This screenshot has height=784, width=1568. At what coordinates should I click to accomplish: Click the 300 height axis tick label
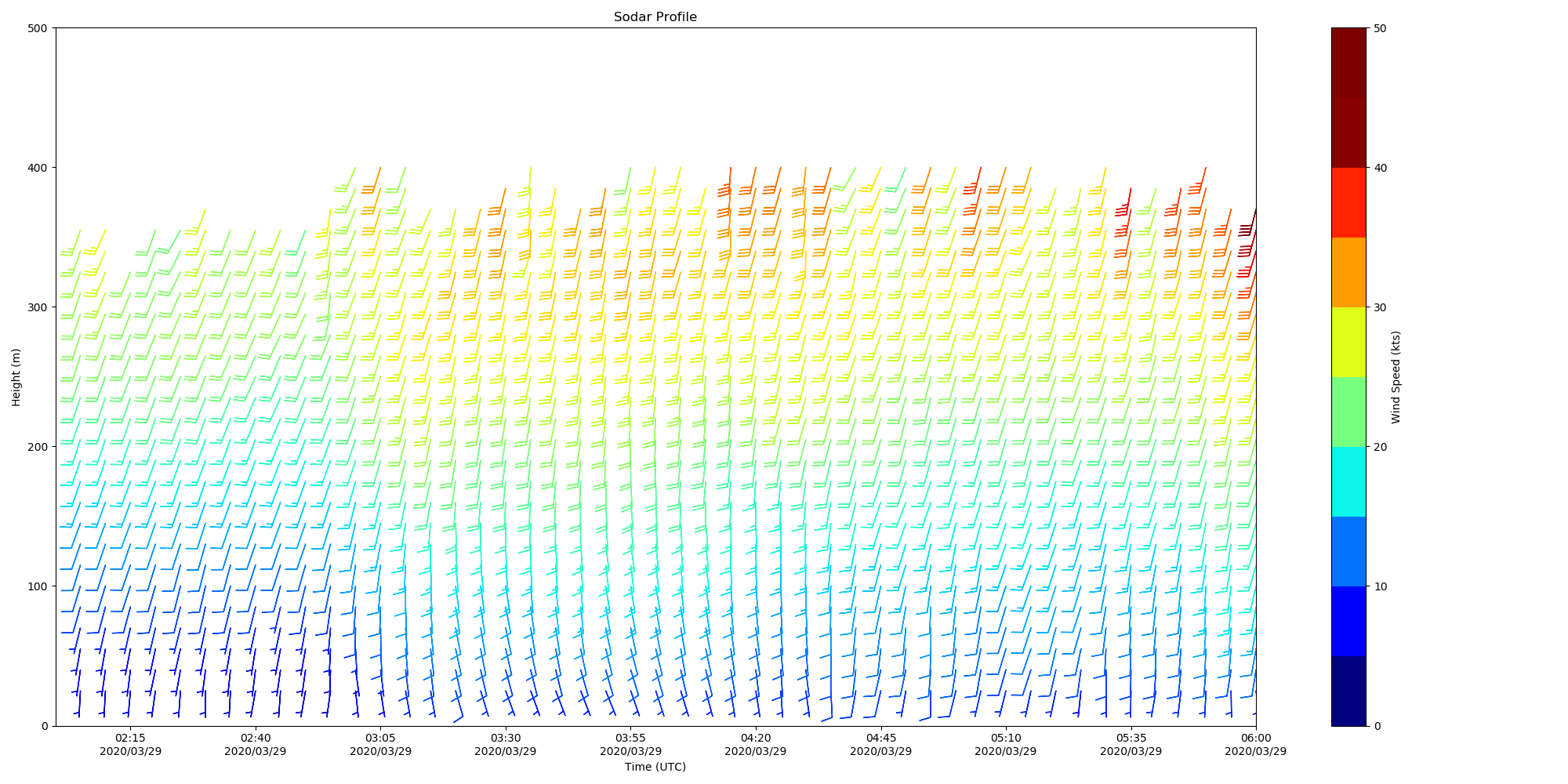pos(38,307)
